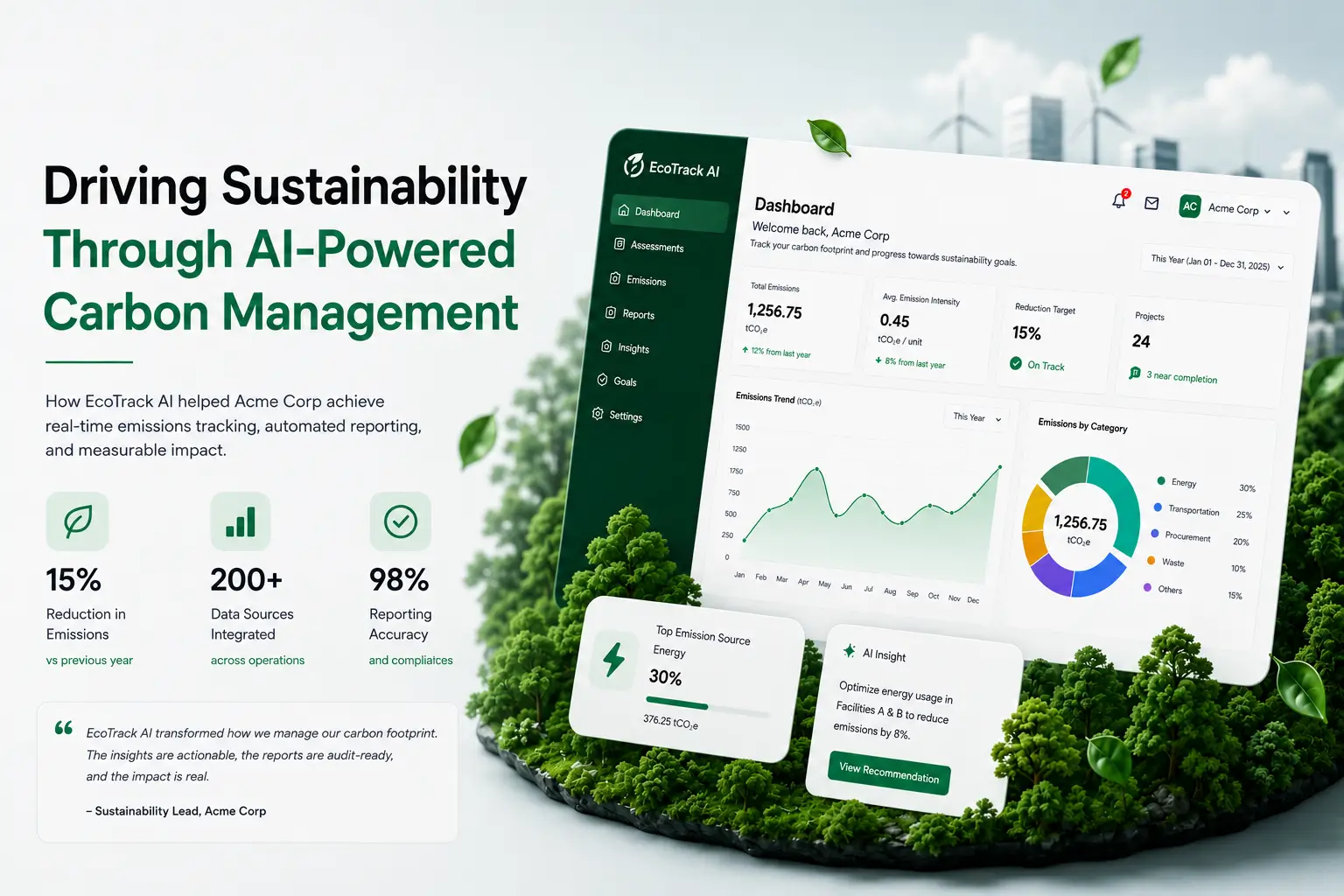Viewport: 1344px width, 896px height.
Task: Click the Transportation legend color dot
Action: coord(1158,507)
